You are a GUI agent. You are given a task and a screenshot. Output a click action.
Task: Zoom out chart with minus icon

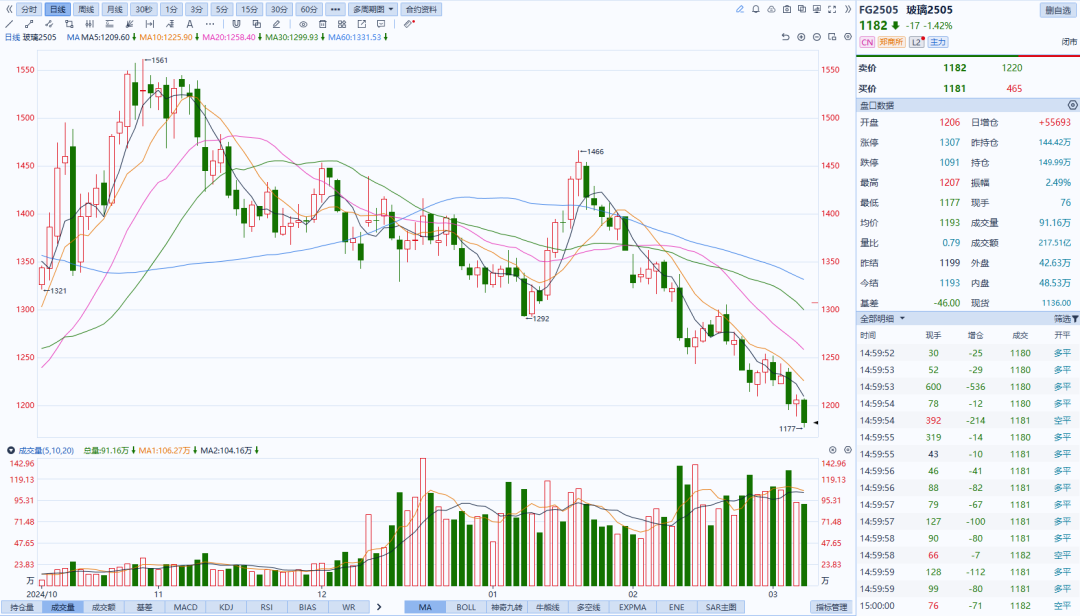point(817,37)
